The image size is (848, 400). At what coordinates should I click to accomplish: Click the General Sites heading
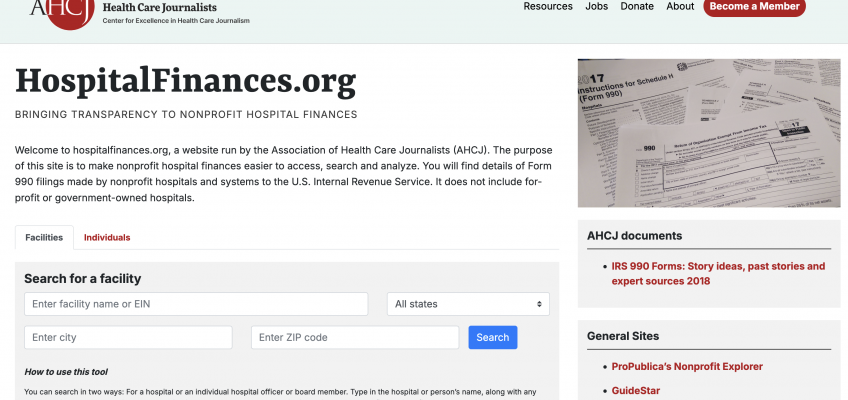[623, 336]
